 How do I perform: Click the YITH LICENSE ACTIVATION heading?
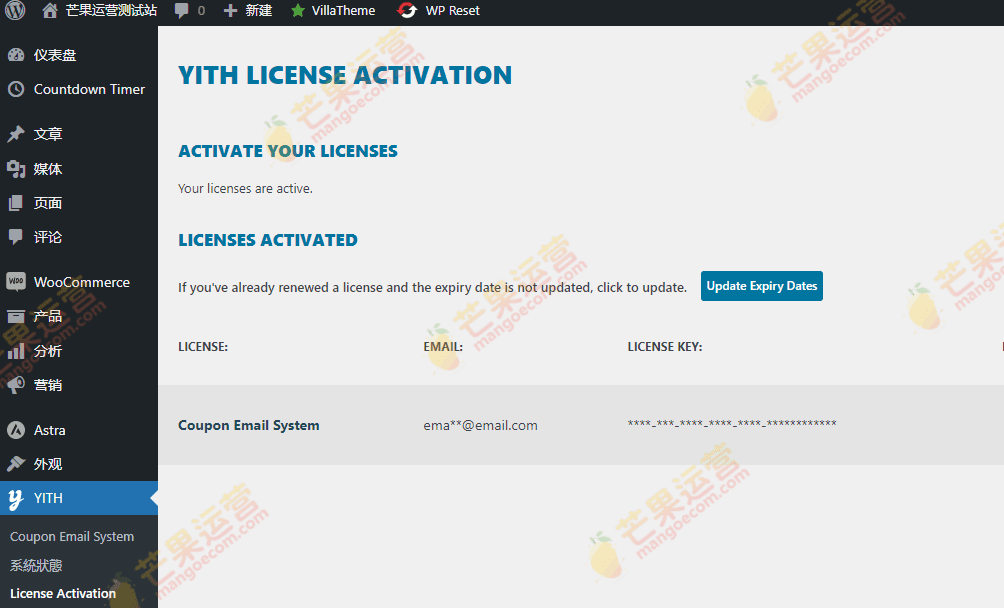point(345,75)
